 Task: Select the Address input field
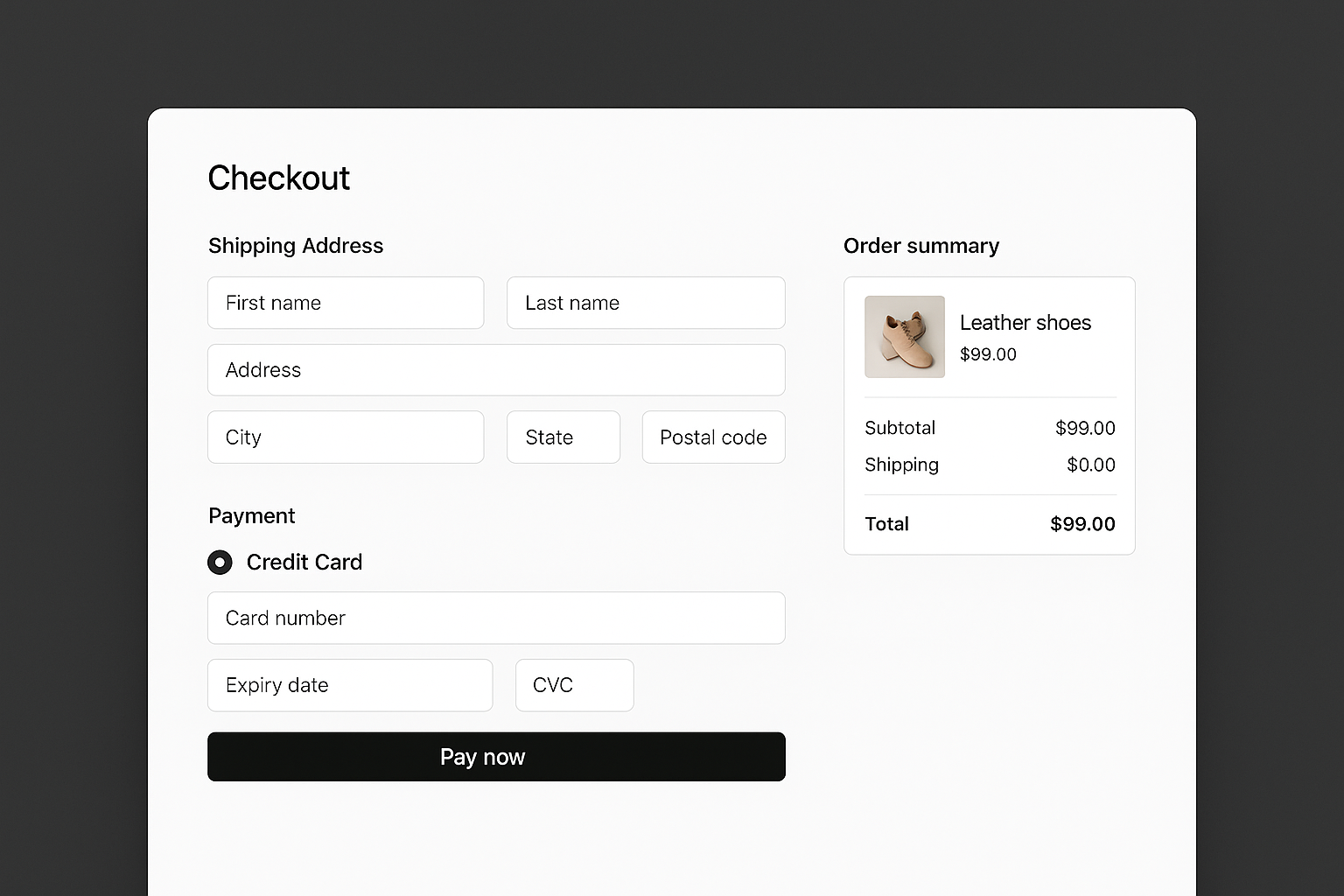(496, 370)
